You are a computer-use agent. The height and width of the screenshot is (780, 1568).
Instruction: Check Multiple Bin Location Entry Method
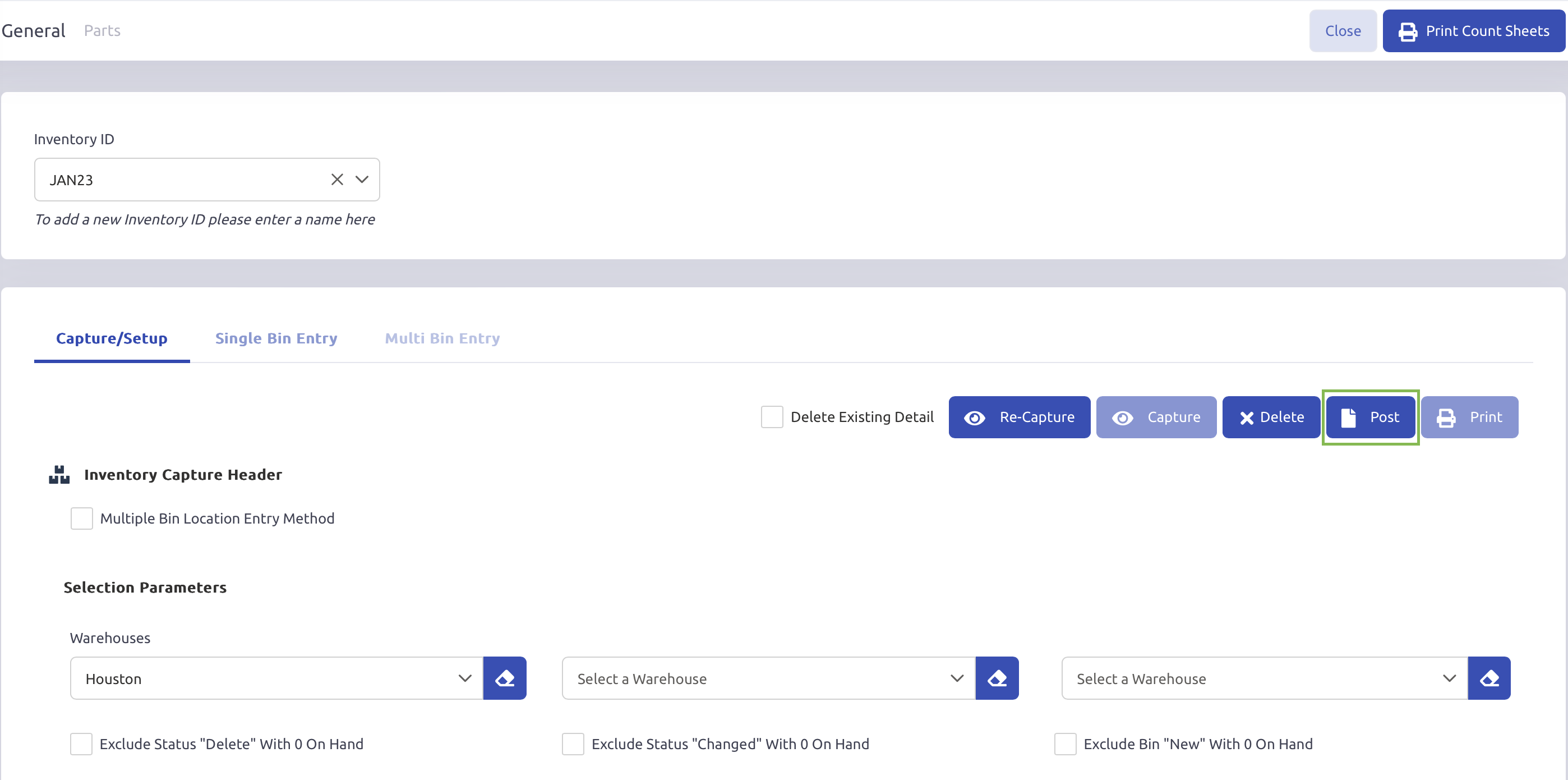[81, 518]
